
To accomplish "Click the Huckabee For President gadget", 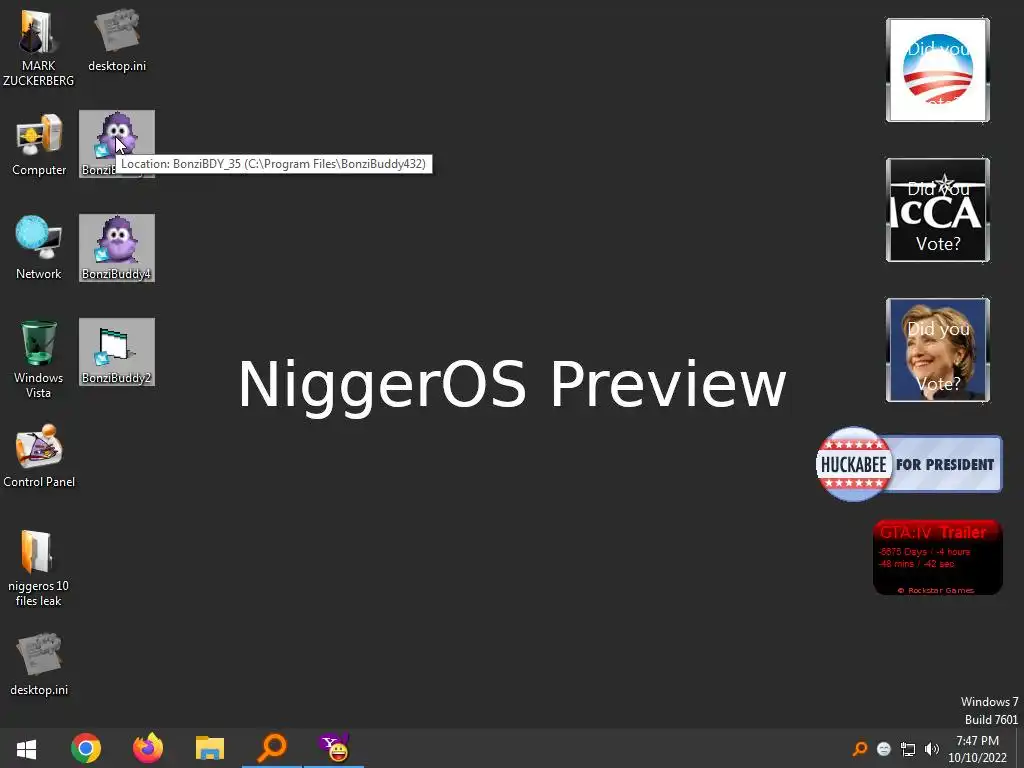I will [x=909, y=464].
